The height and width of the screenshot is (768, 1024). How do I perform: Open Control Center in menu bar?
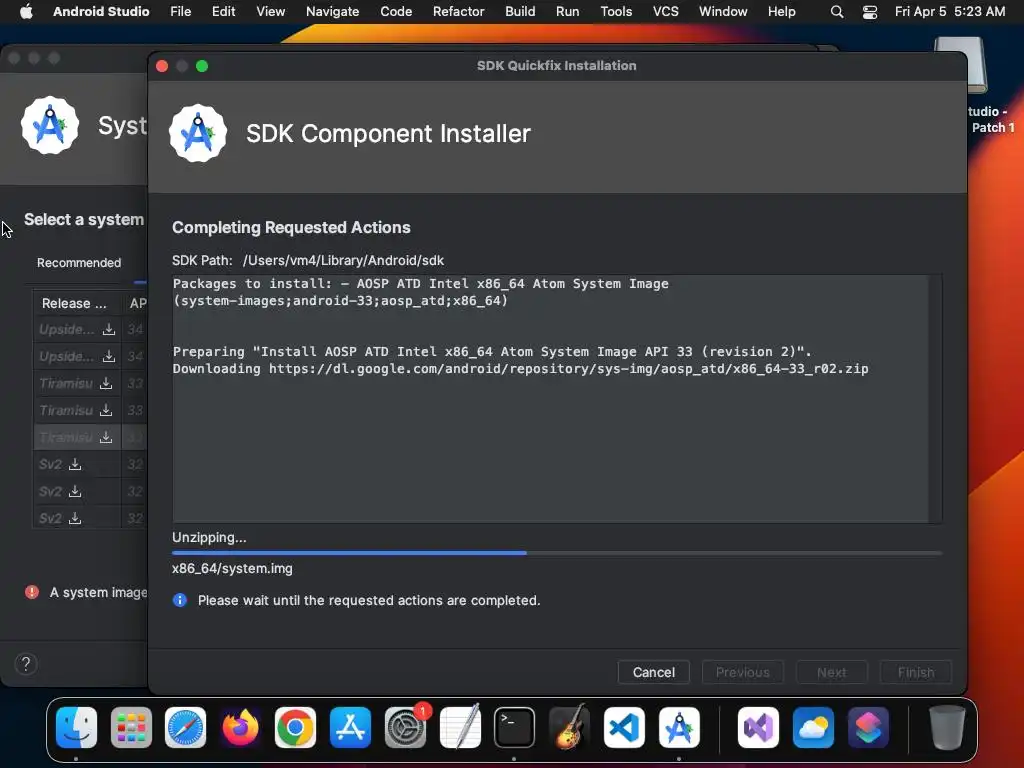870,12
